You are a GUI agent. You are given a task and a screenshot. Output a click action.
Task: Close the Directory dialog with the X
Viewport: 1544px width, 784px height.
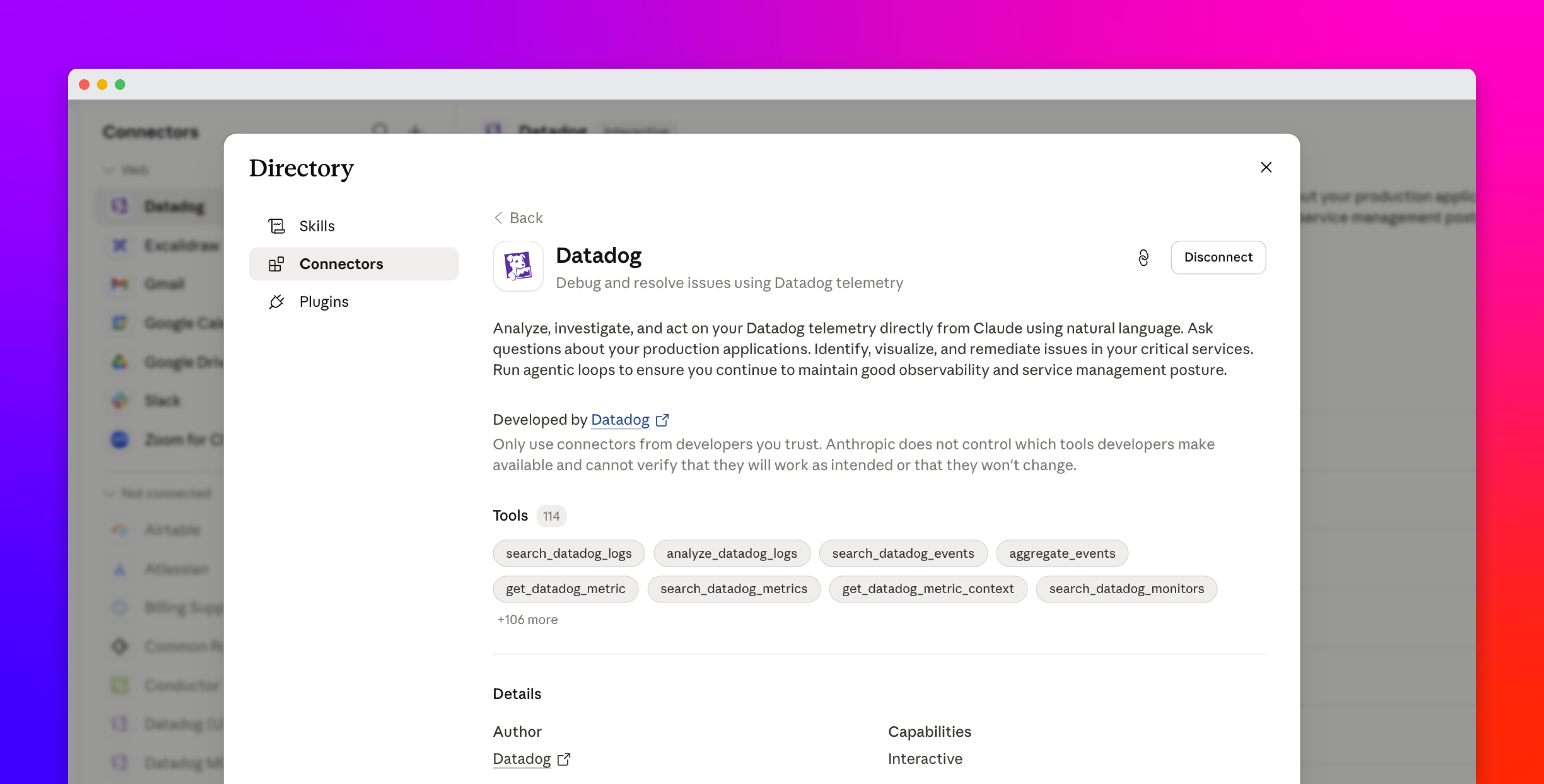point(1266,167)
